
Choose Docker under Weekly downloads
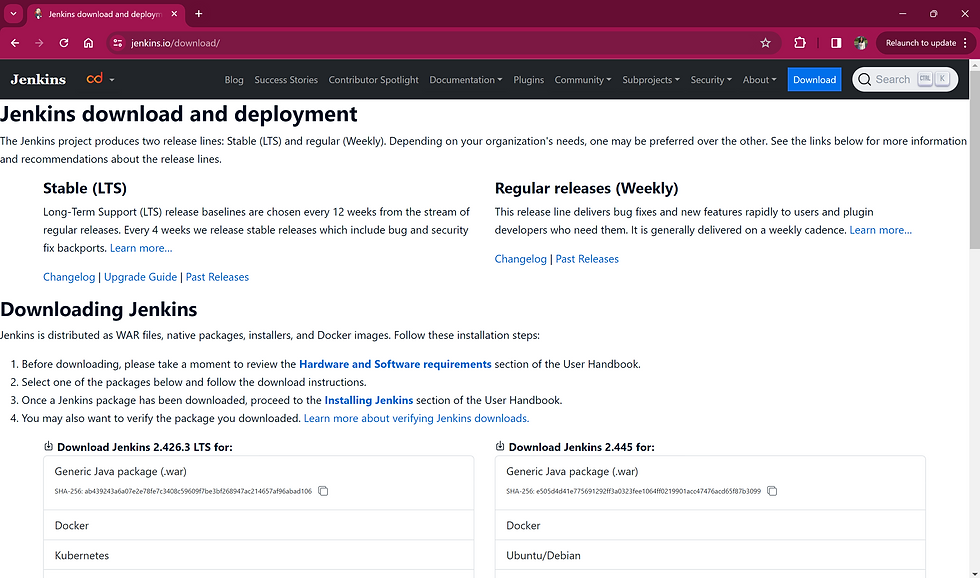click(710, 526)
